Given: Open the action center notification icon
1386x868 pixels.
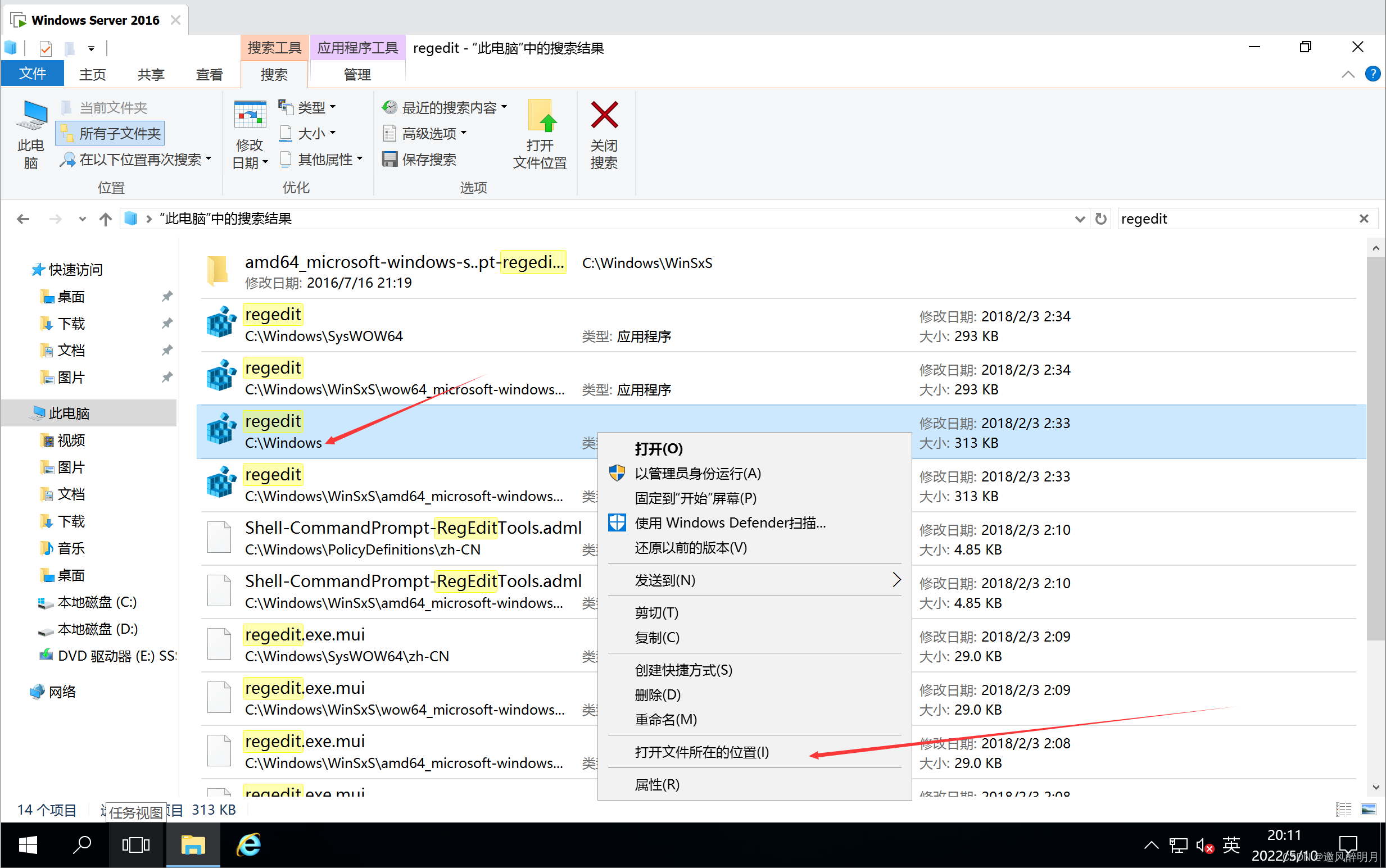Looking at the screenshot, I should tap(1348, 845).
